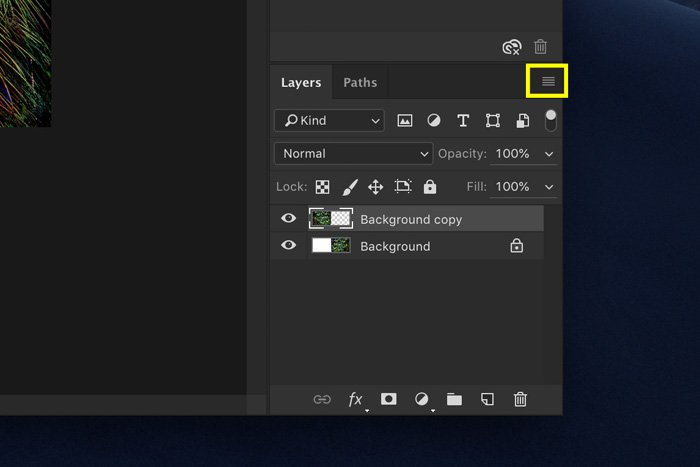Filter layers by pixel type

coord(405,121)
